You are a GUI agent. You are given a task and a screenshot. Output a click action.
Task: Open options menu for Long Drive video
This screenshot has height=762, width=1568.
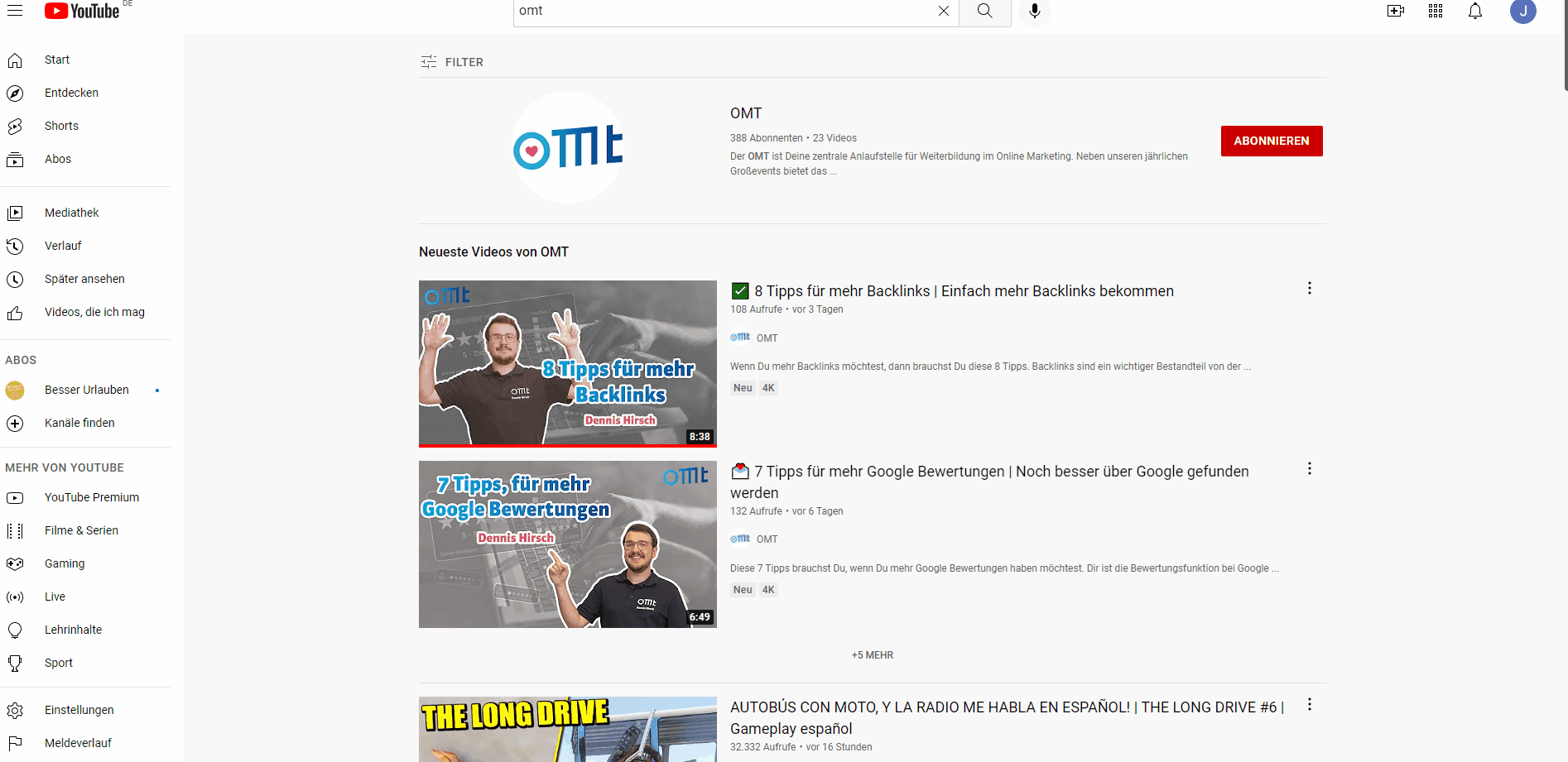pos(1310,704)
